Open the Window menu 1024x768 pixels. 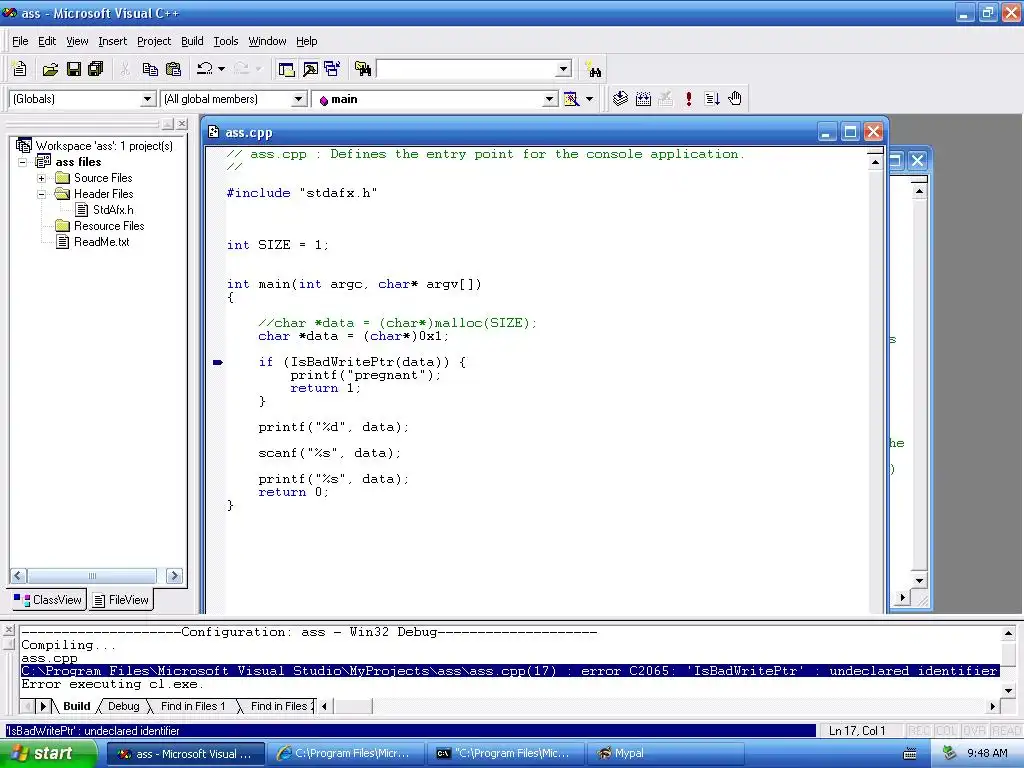(x=267, y=41)
